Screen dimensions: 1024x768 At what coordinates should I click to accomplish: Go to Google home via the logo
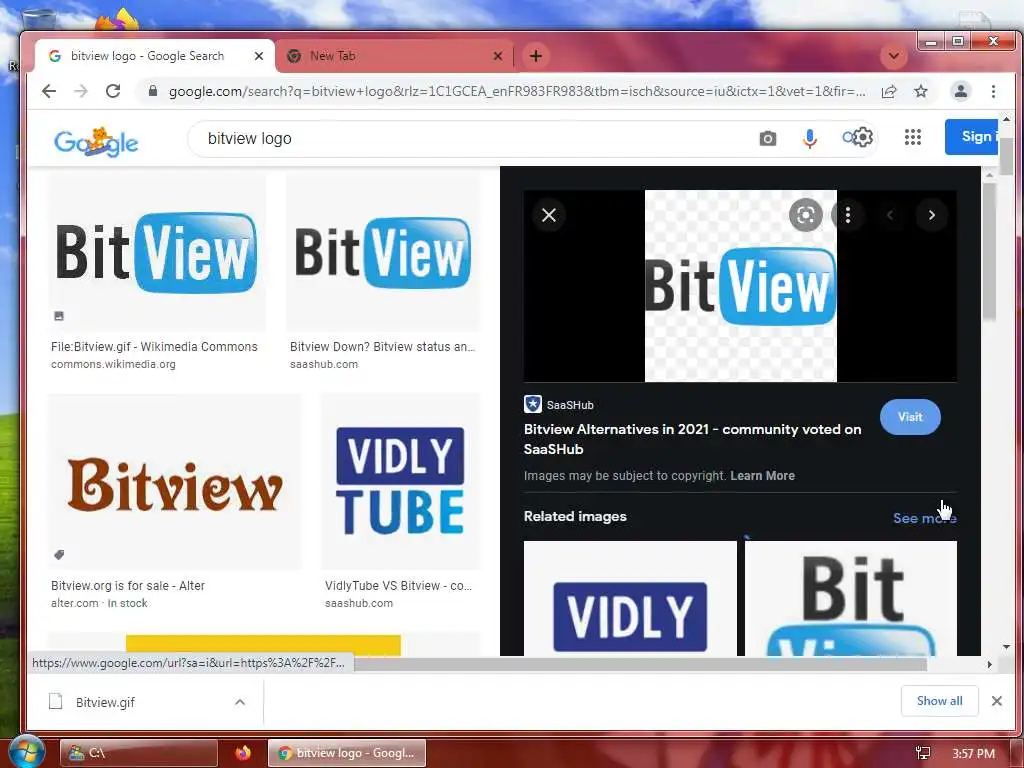96,142
